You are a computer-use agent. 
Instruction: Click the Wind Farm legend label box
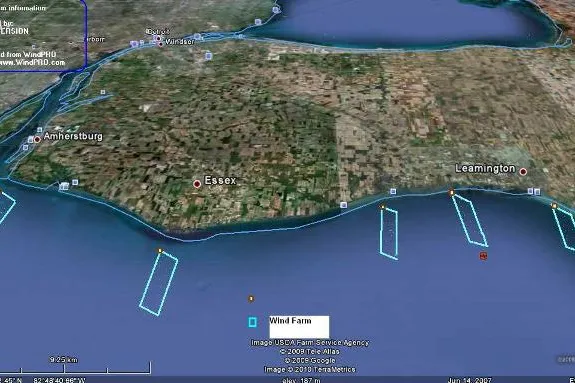click(x=299, y=327)
